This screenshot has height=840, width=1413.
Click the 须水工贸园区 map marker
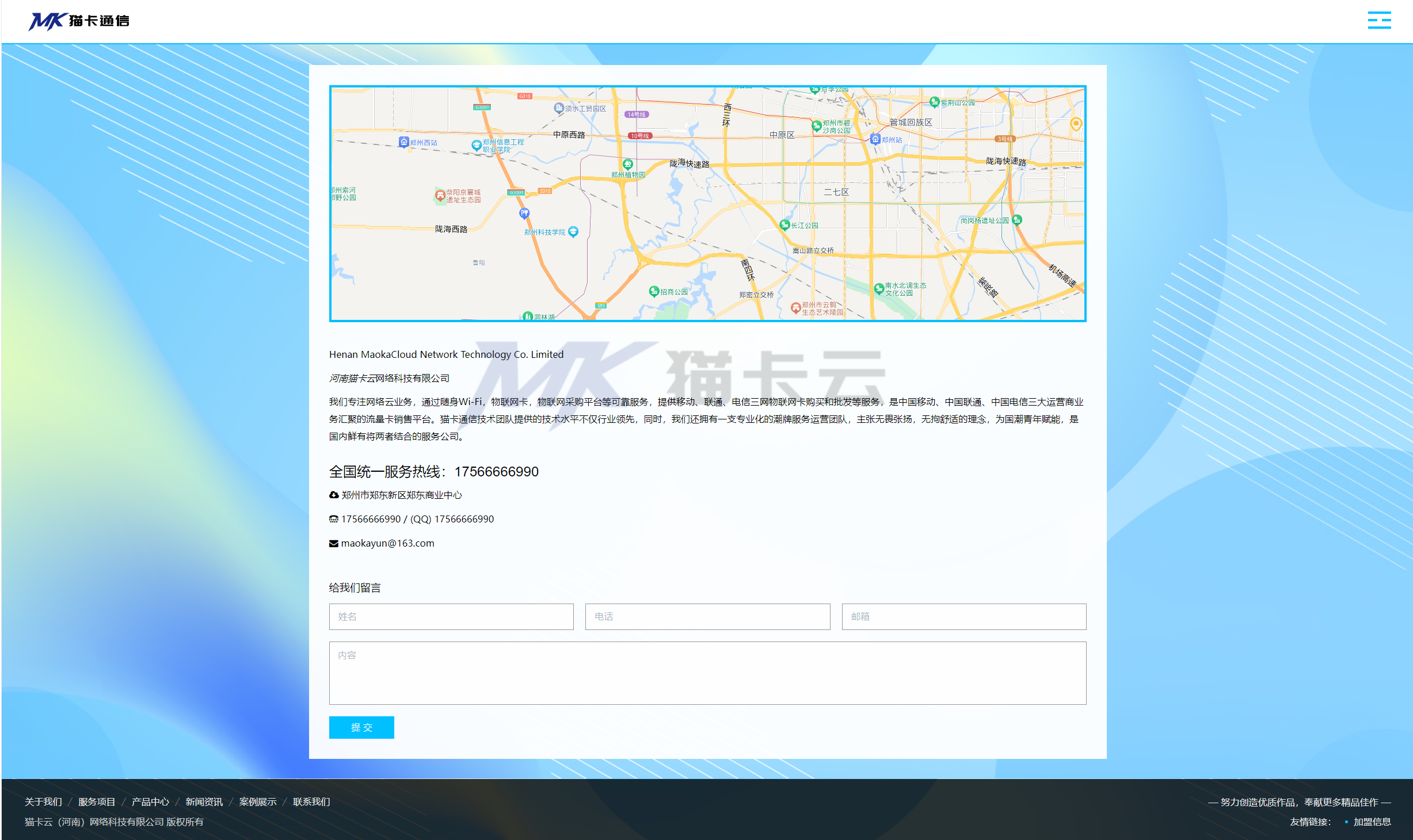point(558,108)
